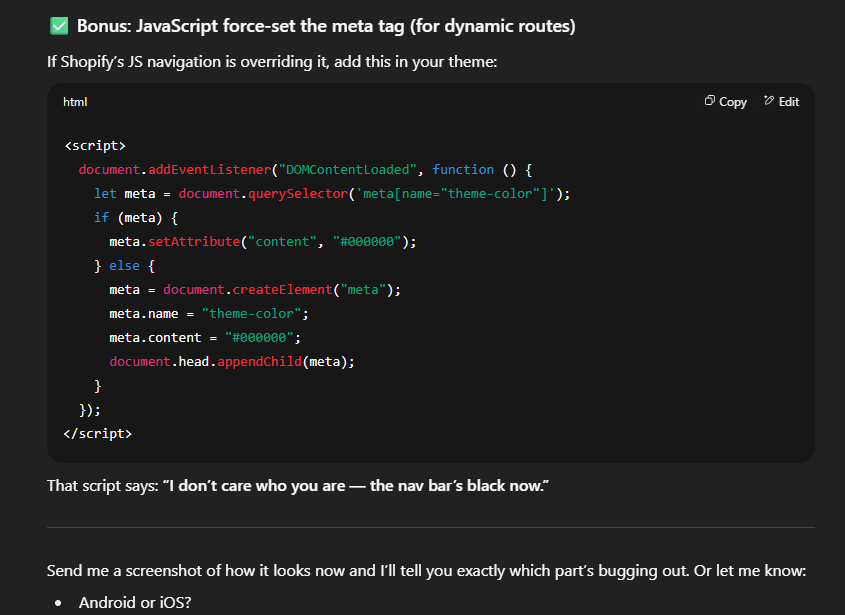Click the green checkmark emoji beside Bonus heading

[x=58, y=26]
